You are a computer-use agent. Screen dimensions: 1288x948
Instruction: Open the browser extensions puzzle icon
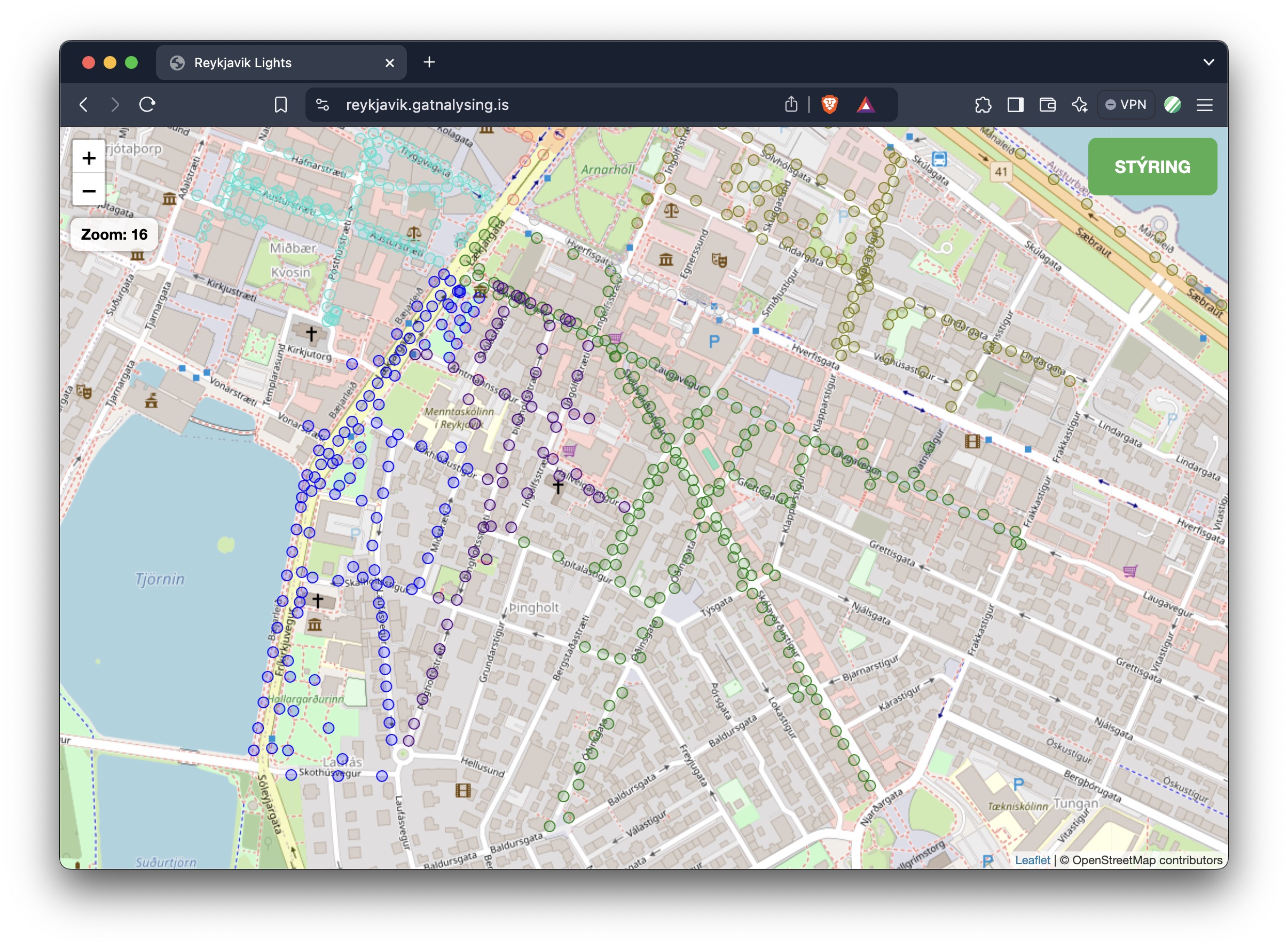point(982,105)
